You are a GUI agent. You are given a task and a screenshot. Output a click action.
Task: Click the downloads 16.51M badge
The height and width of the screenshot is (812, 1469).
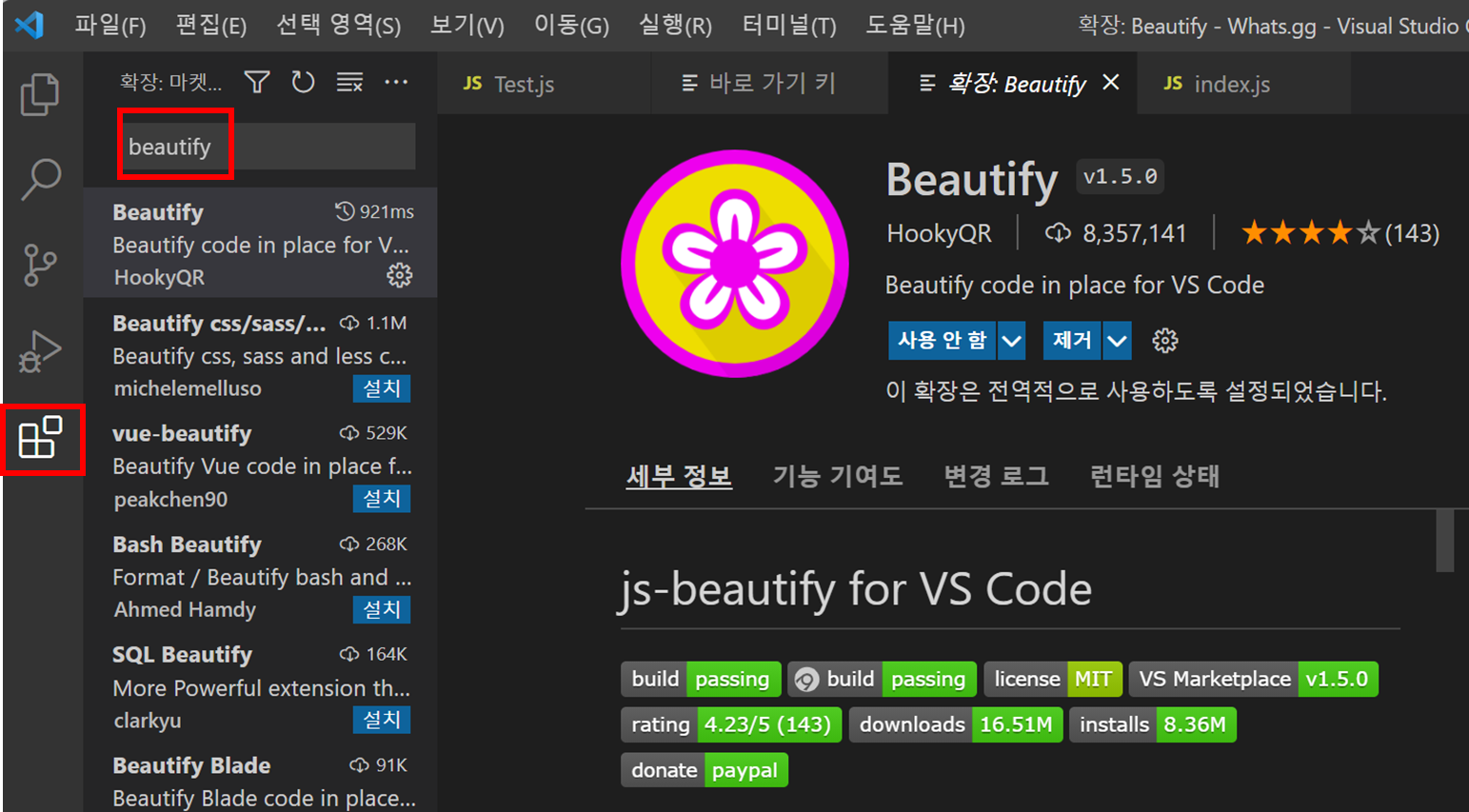pyautogui.click(x=956, y=724)
